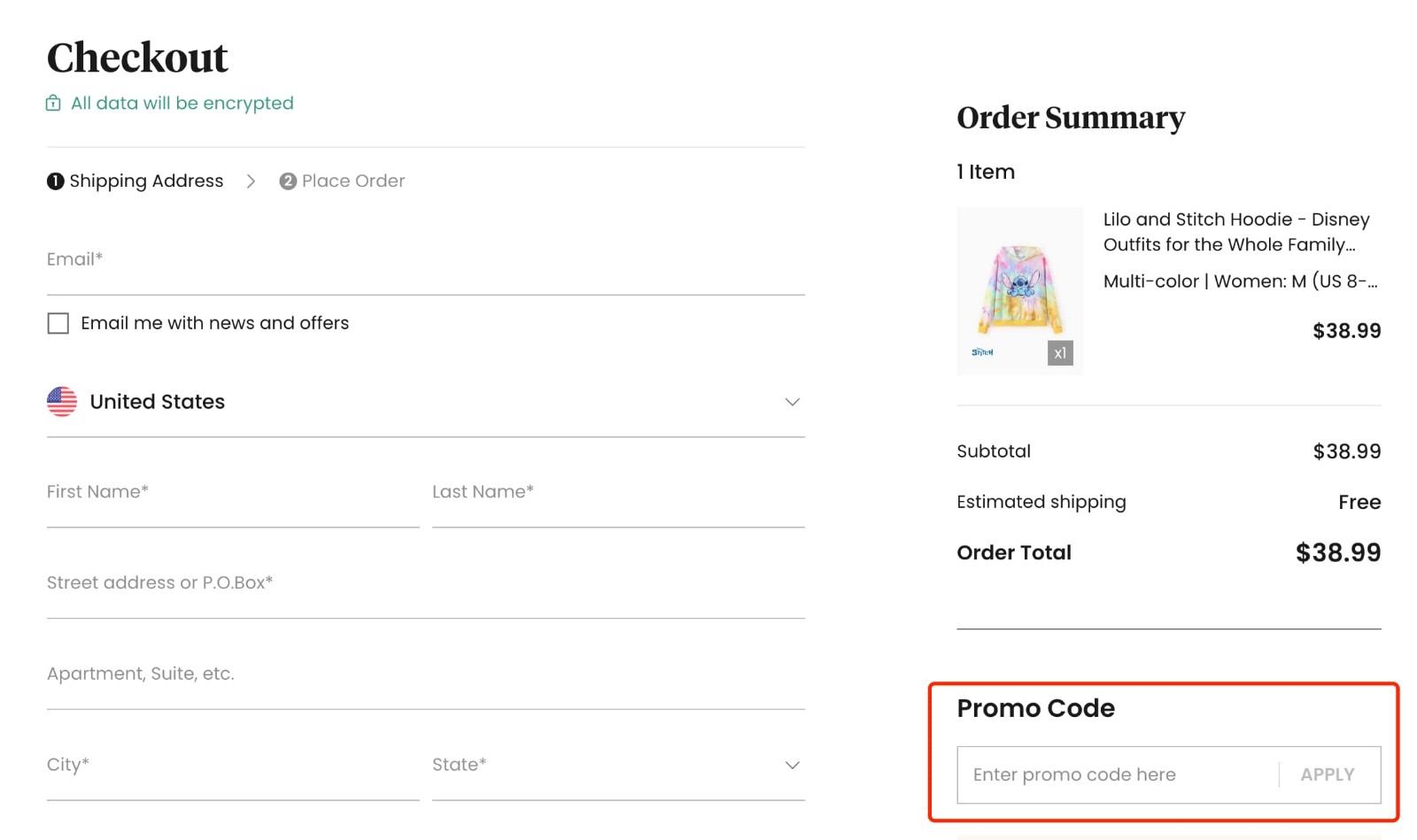Open the Lilo and Stitch Hoodie product link

(1236, 232)
